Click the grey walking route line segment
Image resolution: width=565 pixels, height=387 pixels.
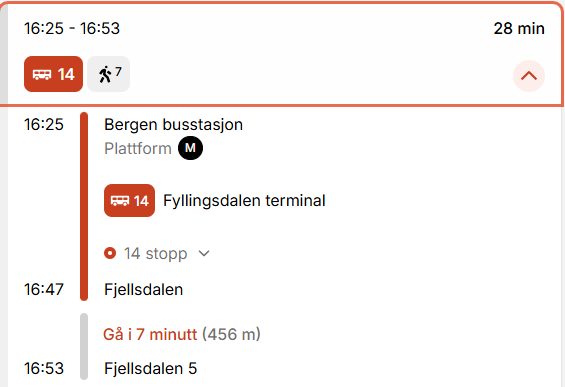(x=84, y=346)
